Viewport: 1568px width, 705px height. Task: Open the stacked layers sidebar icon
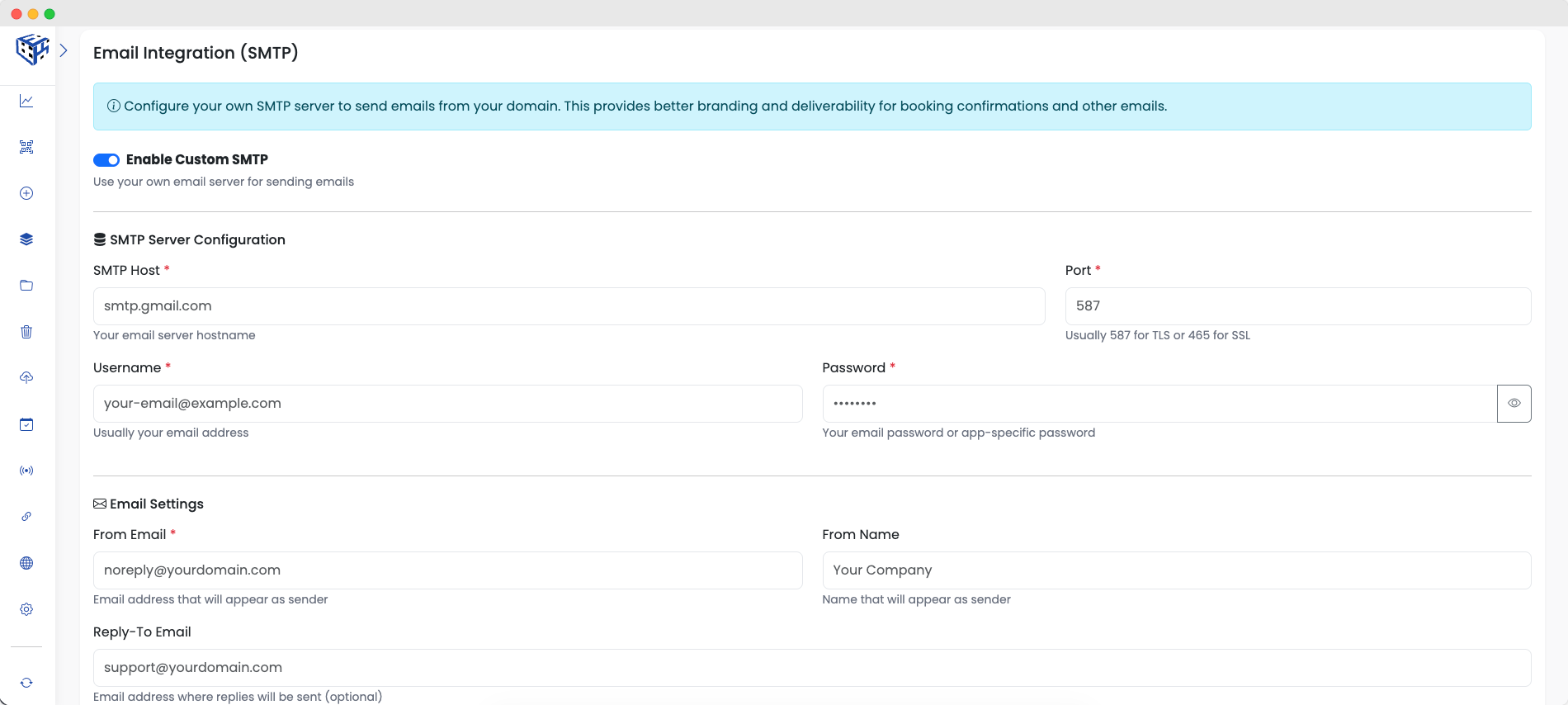tap(26, 239)
